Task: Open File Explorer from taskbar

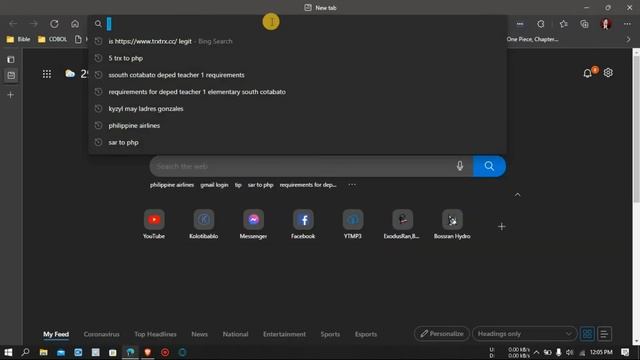Action: [43, 352]
